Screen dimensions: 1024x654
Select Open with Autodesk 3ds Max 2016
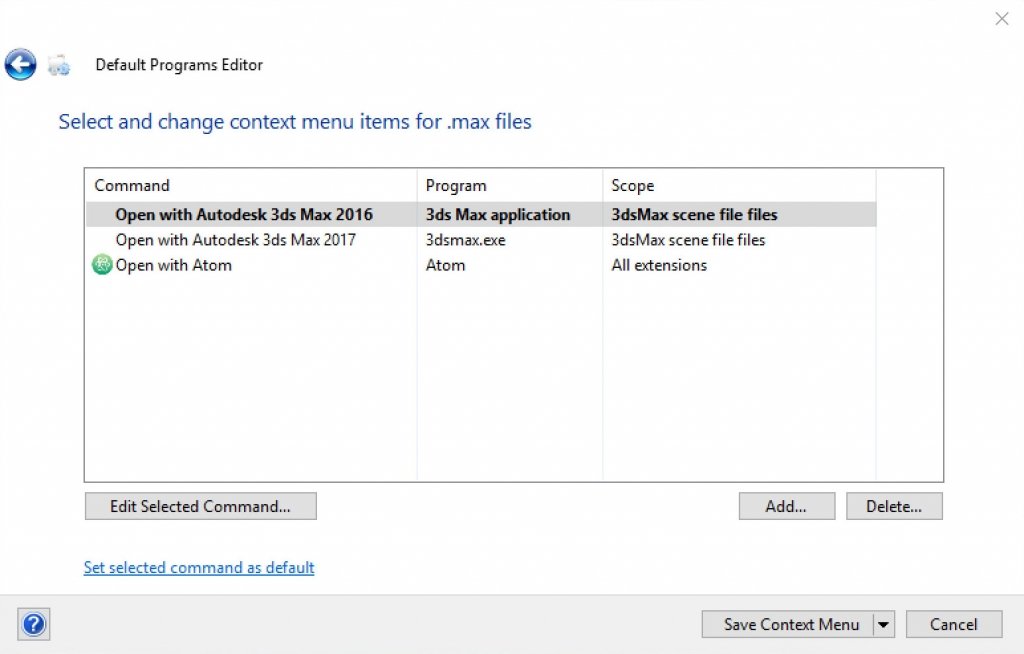coord(481,214)
